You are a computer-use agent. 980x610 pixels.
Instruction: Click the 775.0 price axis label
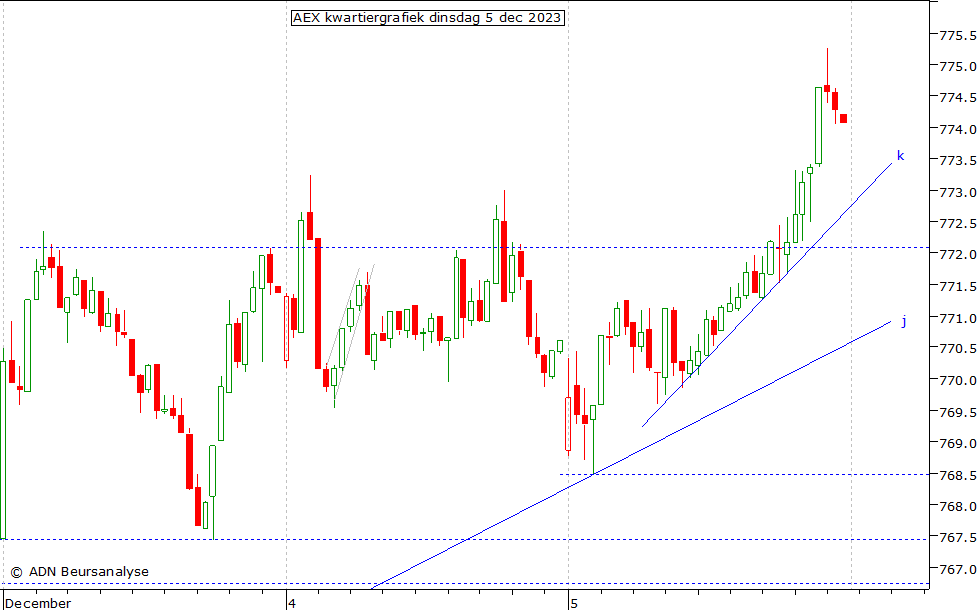(958, 66)
